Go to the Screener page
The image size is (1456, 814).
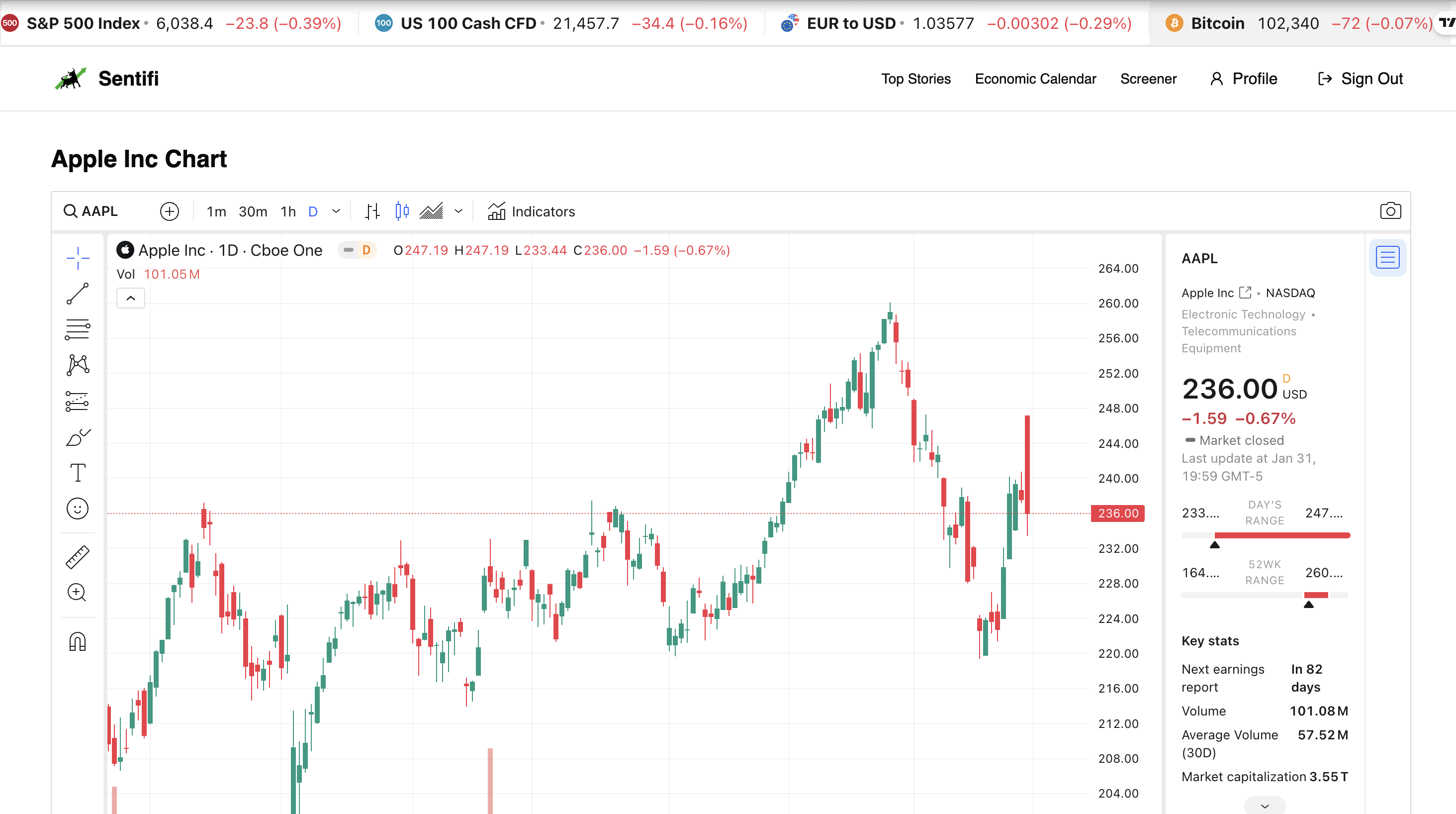point(1148,79)
